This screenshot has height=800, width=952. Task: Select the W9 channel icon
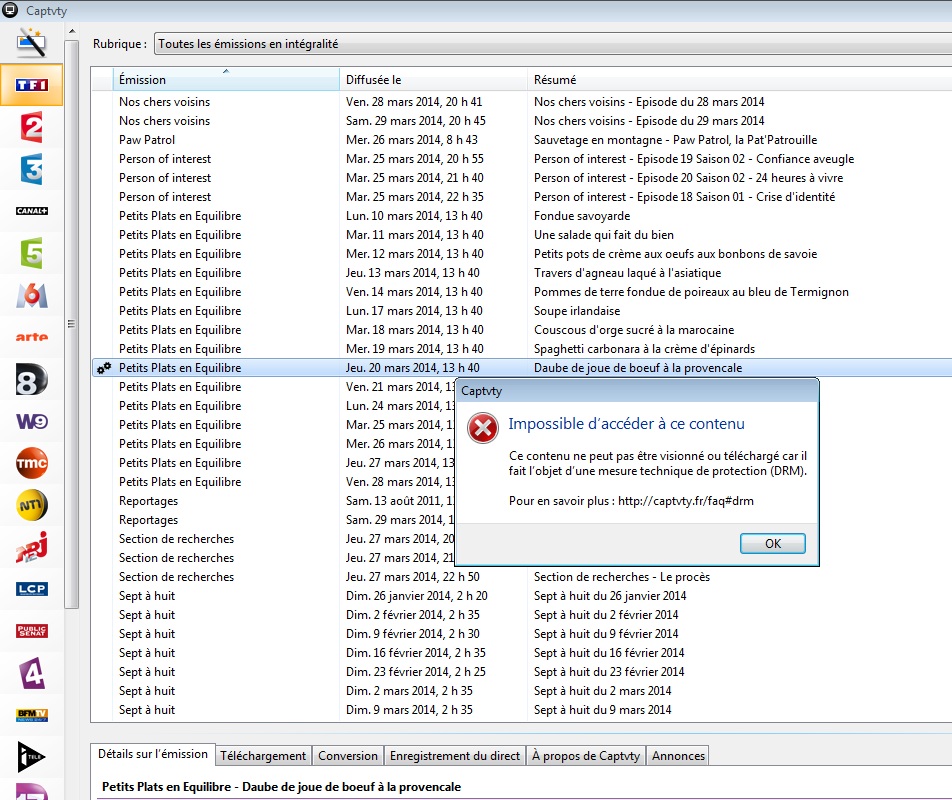(32, 421)
